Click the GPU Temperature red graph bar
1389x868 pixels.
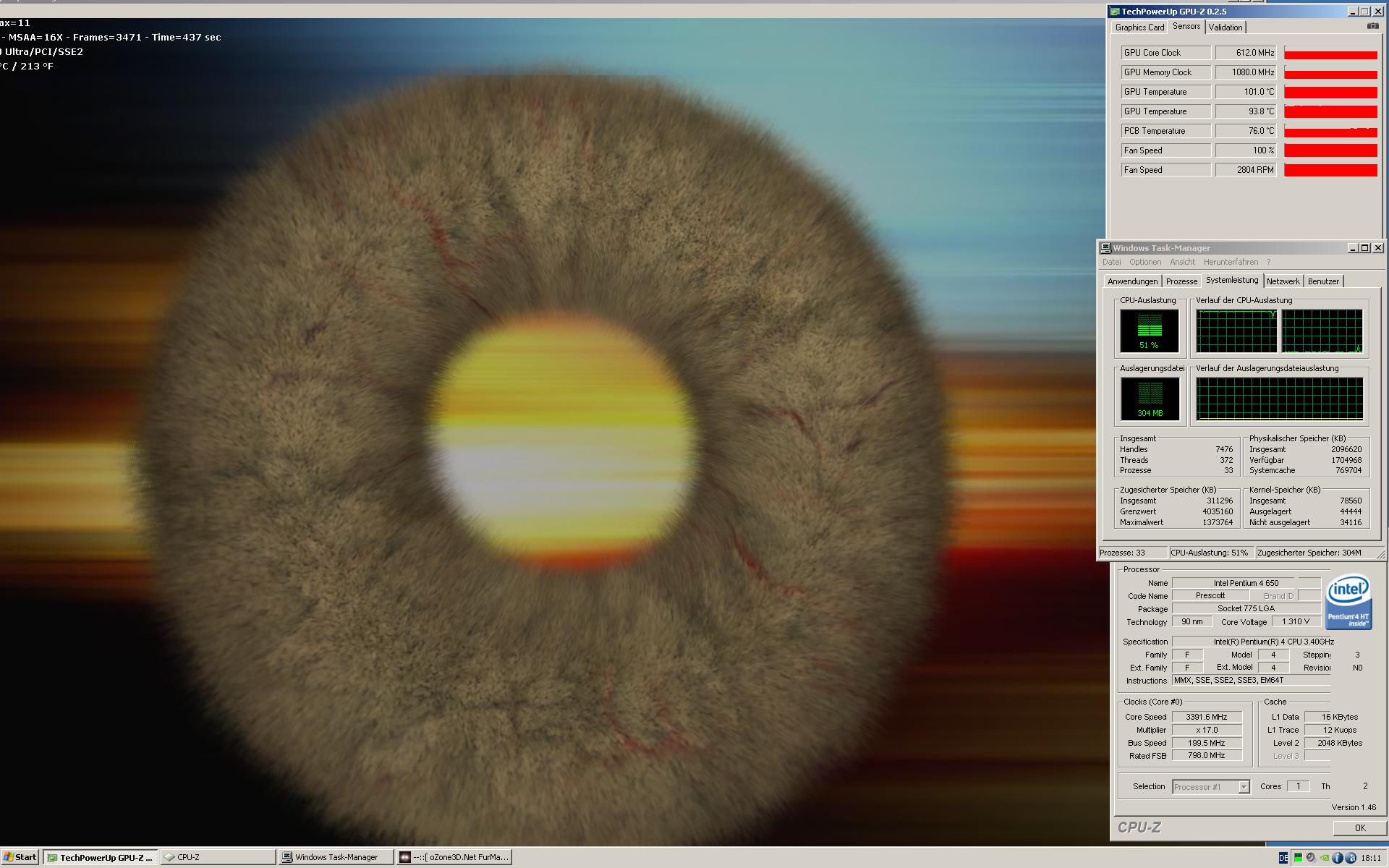[1330, 92]
